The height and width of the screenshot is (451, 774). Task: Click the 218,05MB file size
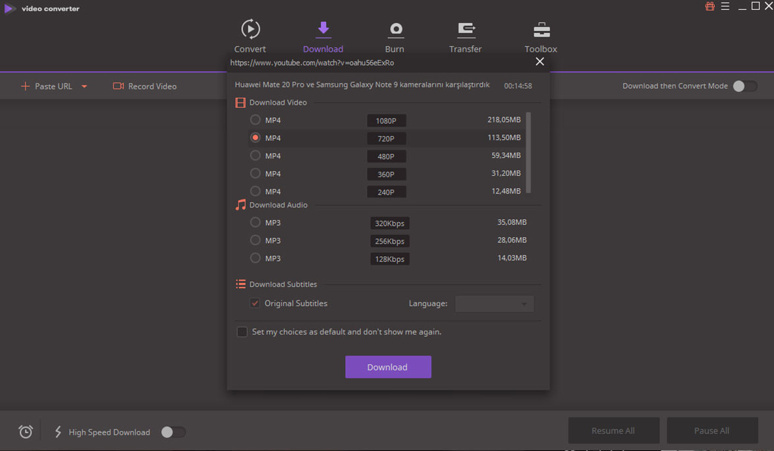504,120
